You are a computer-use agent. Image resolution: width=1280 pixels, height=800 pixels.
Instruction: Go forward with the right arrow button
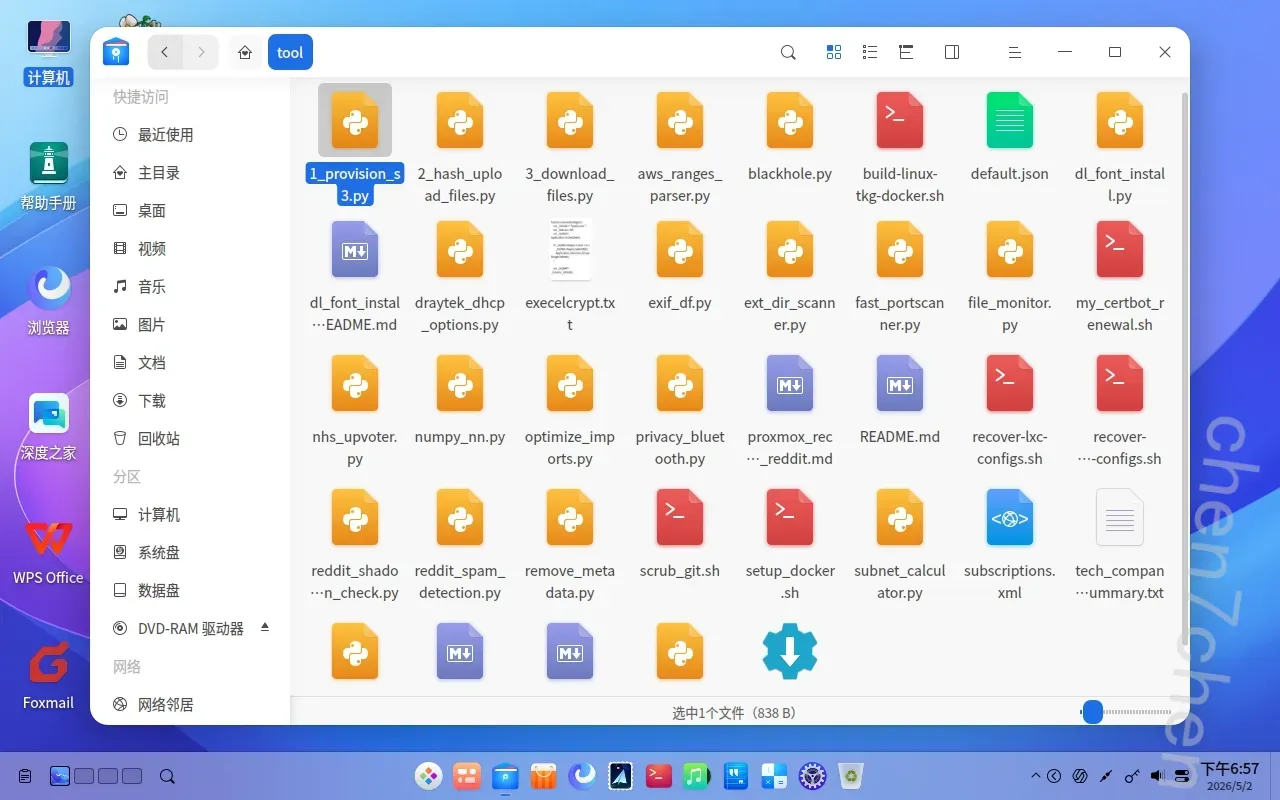tap(201, 52)
